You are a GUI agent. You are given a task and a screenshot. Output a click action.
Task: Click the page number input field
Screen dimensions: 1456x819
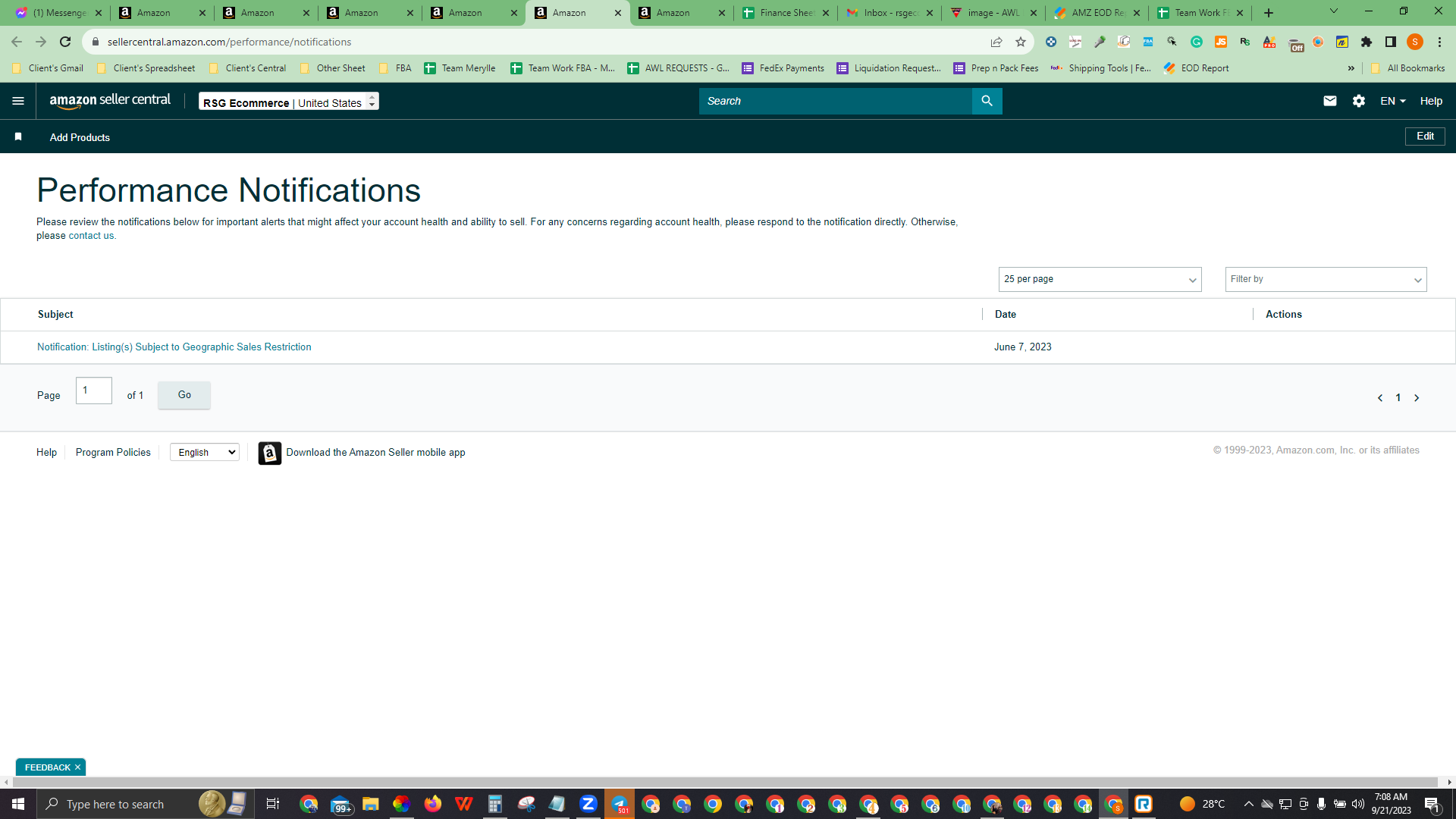94,391
